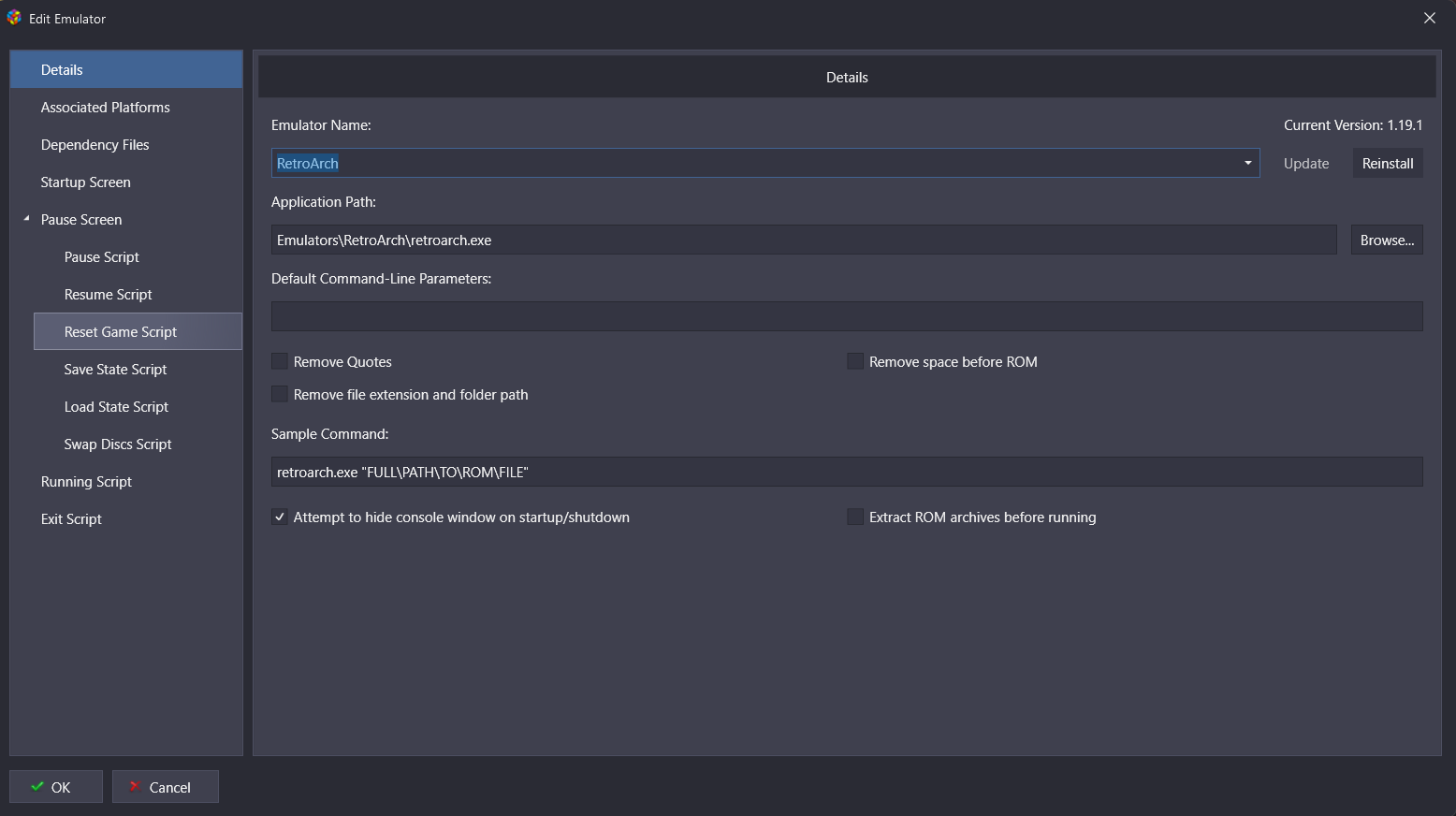
Task: Enable the Remove Quotes checkbox
Action: (280, 361)
